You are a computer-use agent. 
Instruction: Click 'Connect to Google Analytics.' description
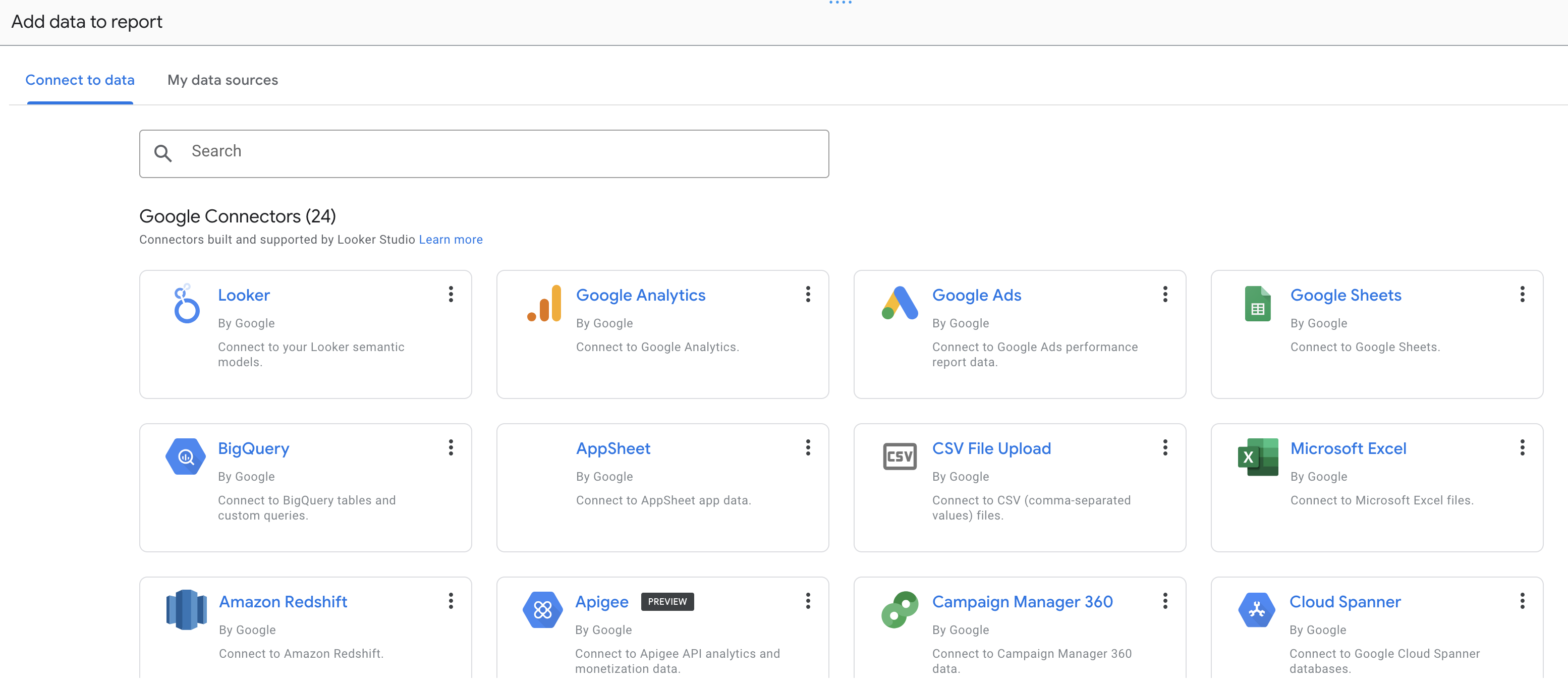[657, 347]
